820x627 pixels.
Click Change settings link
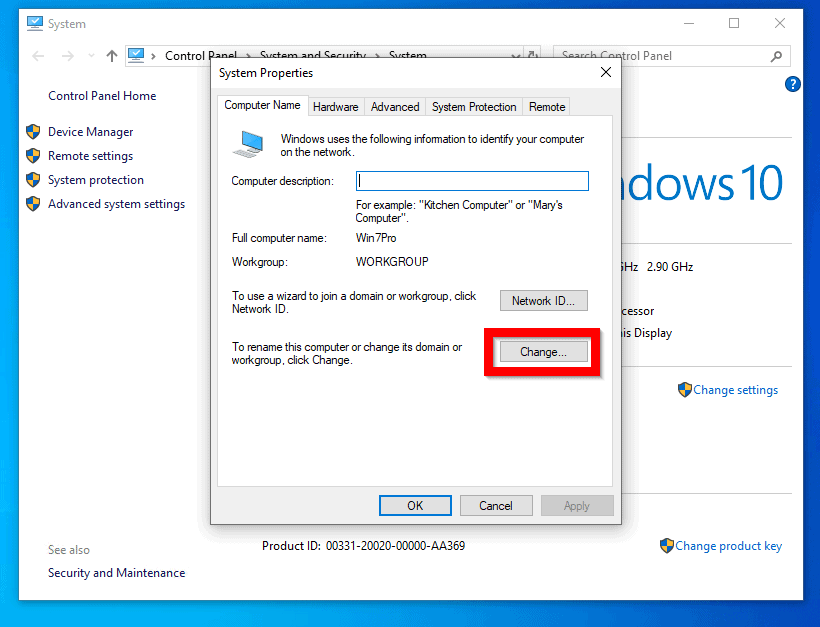(x=735, y=390)
